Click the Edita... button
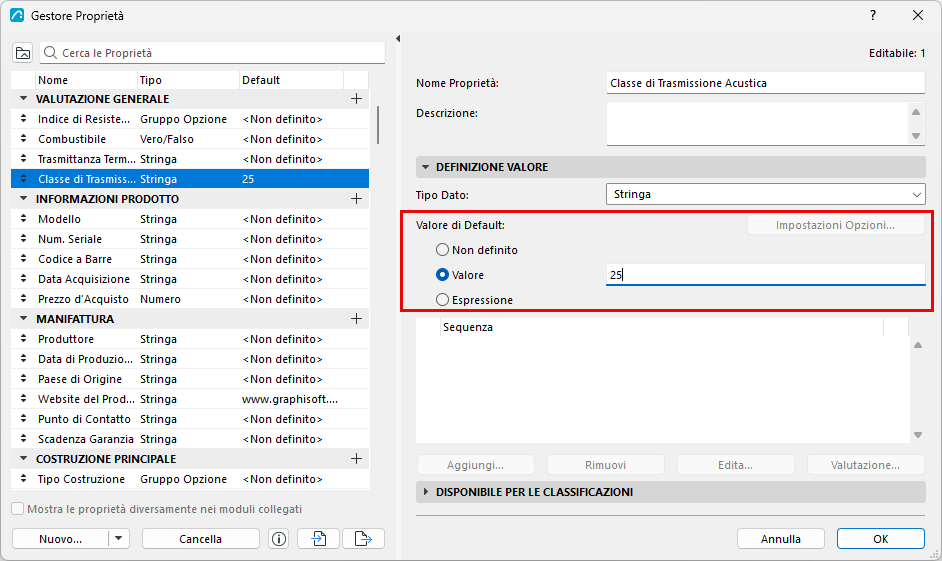This screenshot has height=561, width=942. tap(735, 465)
